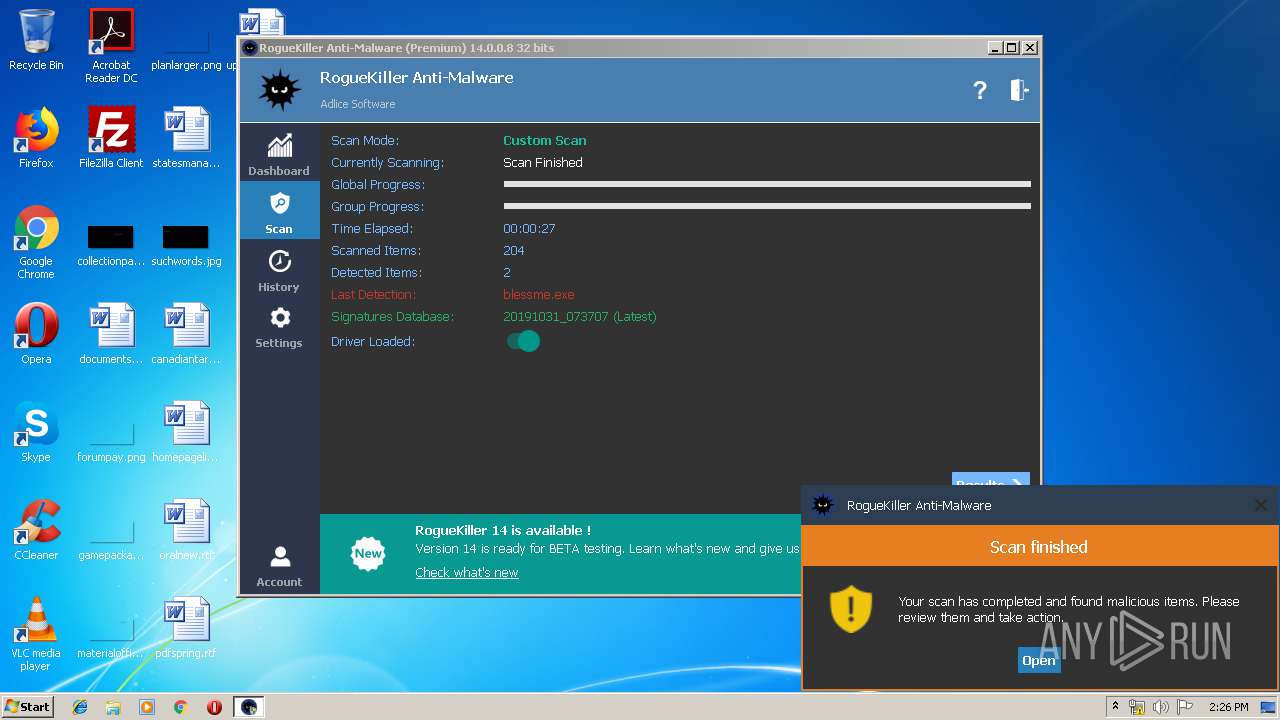
Task: Click the signatures database version text
Action: pos(580,316)
